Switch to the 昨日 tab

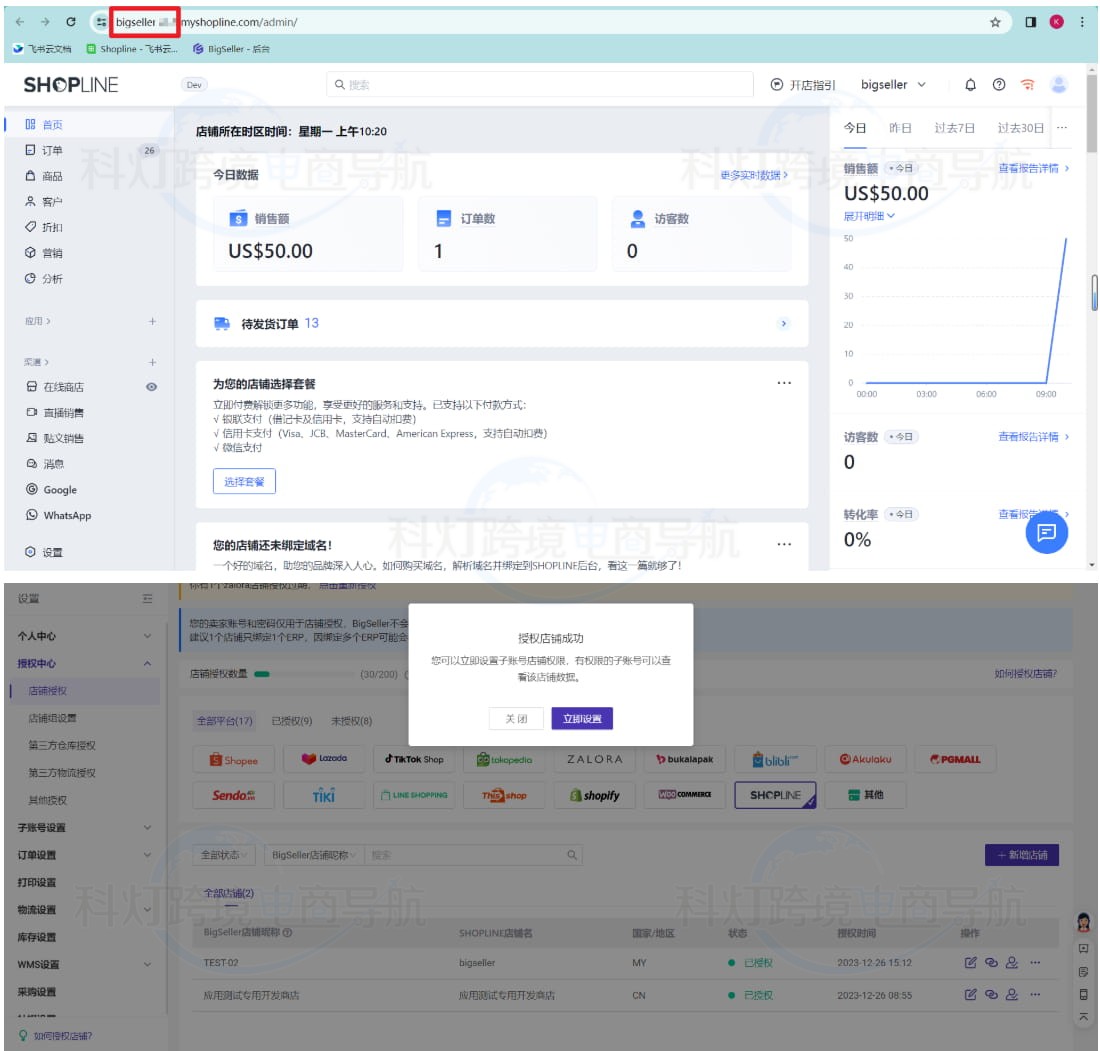(900, 128)
